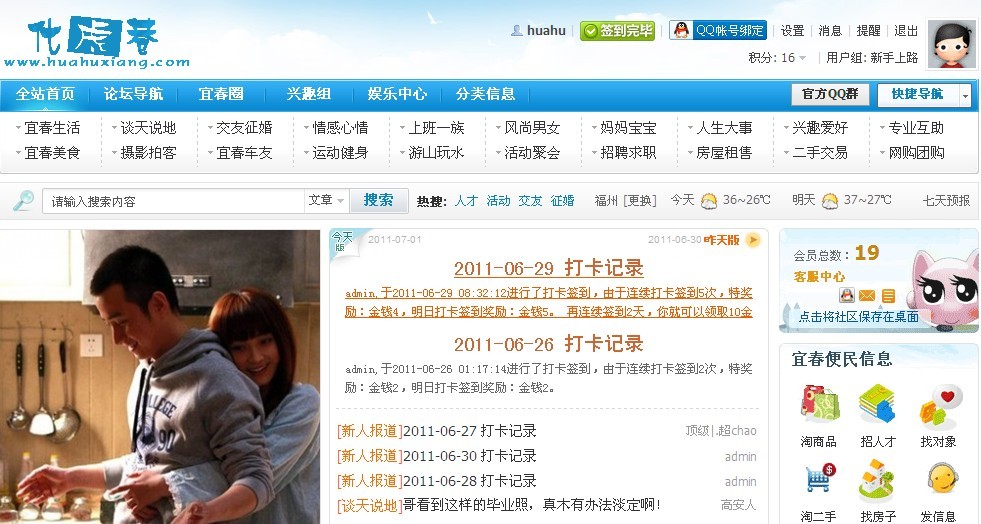Open 招人才 books icon
This screenshot has width=981, height=524.
click(877, 405)
